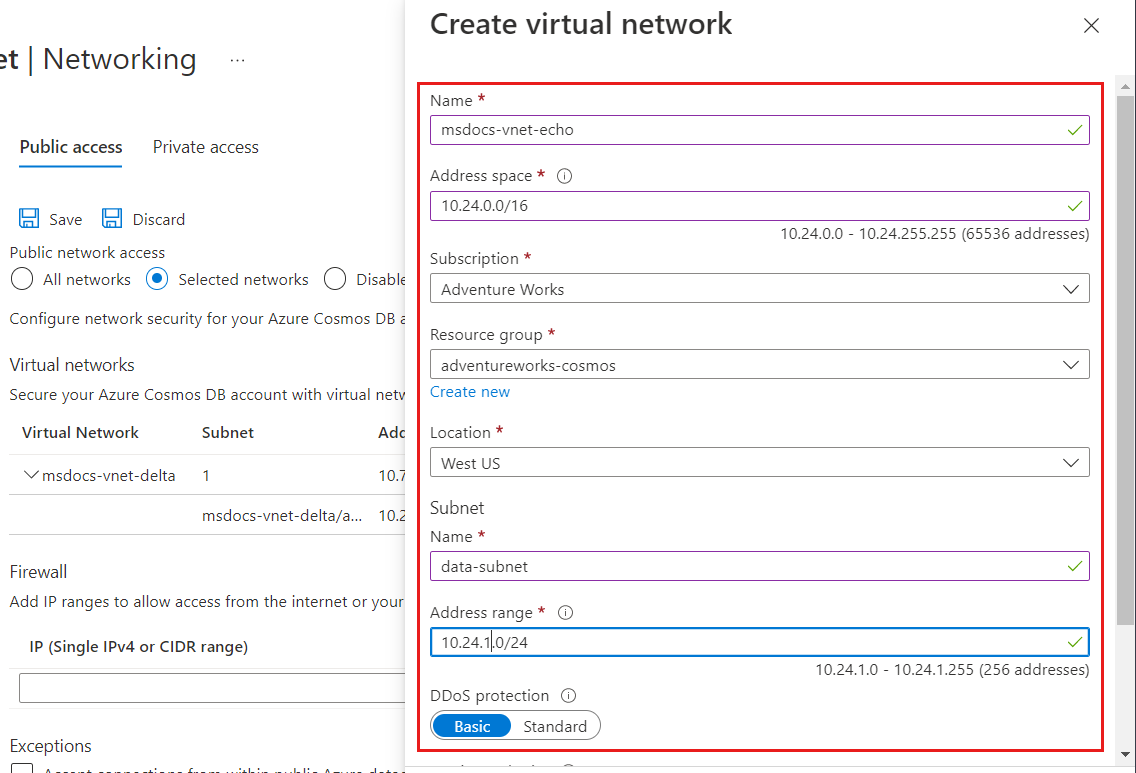Switch DDoS protection to Standard

coord(555,726)
